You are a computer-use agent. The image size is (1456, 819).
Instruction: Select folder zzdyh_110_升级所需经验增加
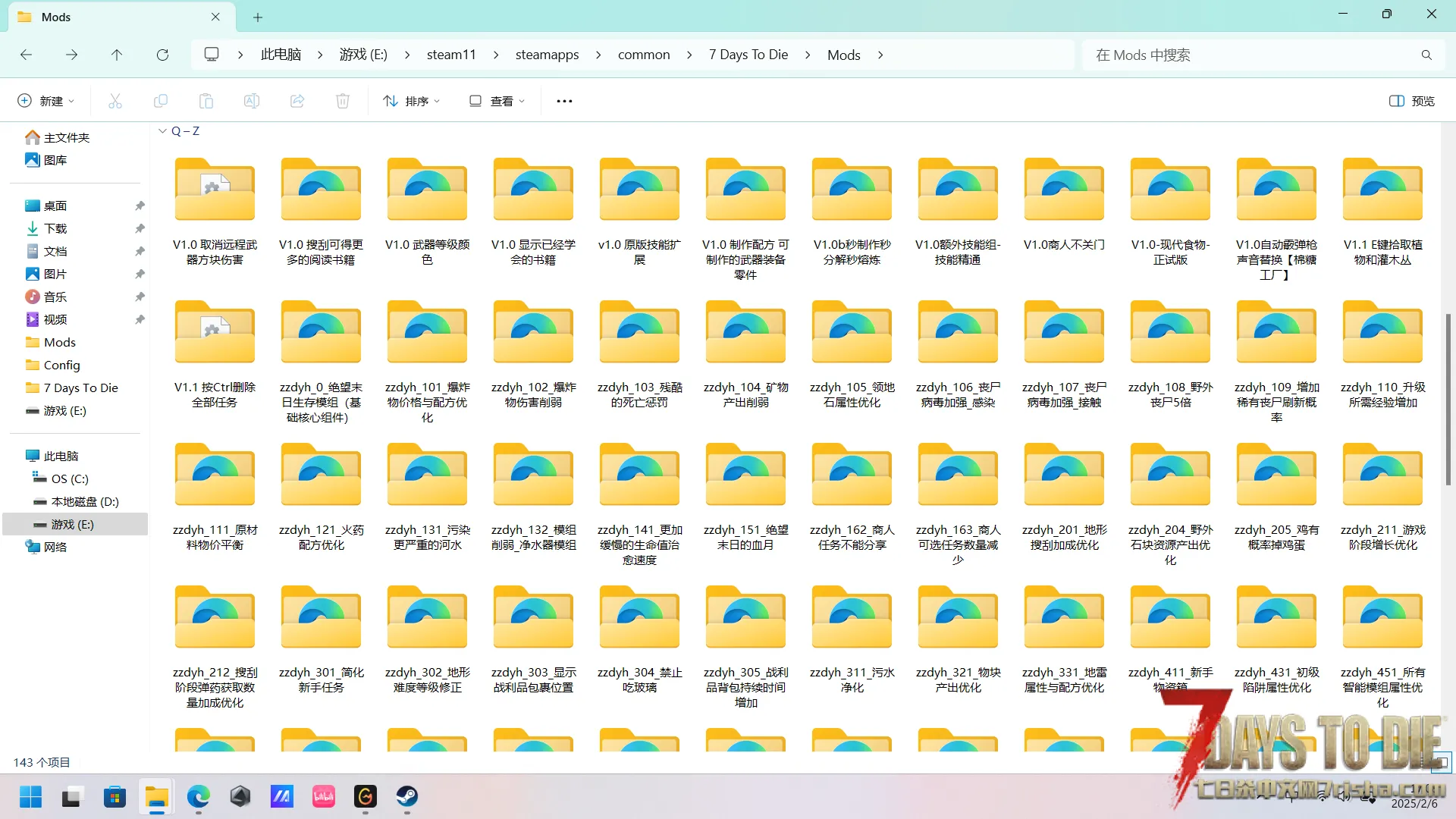(x=1382, y=353)
